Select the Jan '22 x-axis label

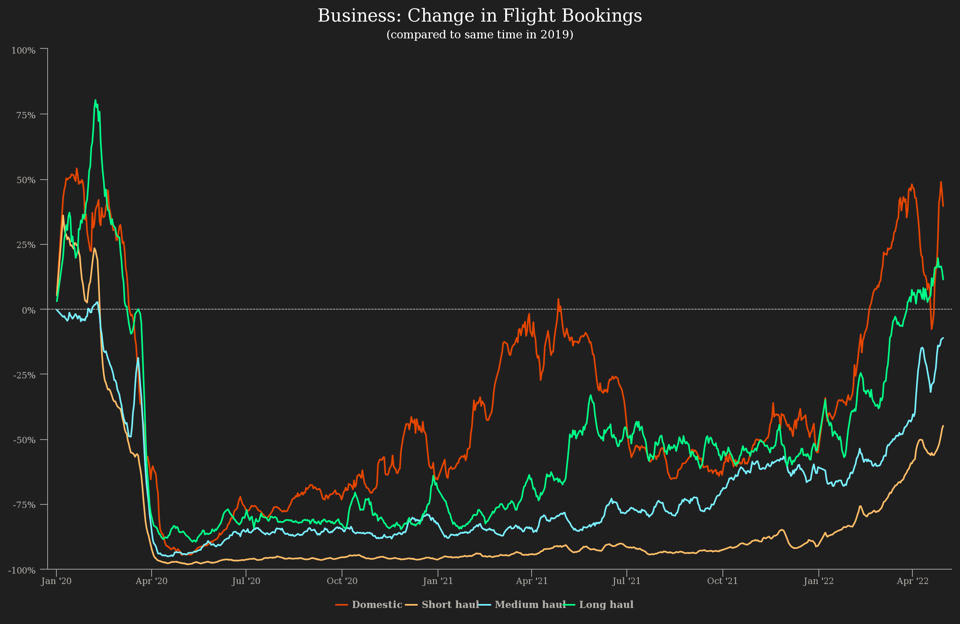(x=818, y=580)
